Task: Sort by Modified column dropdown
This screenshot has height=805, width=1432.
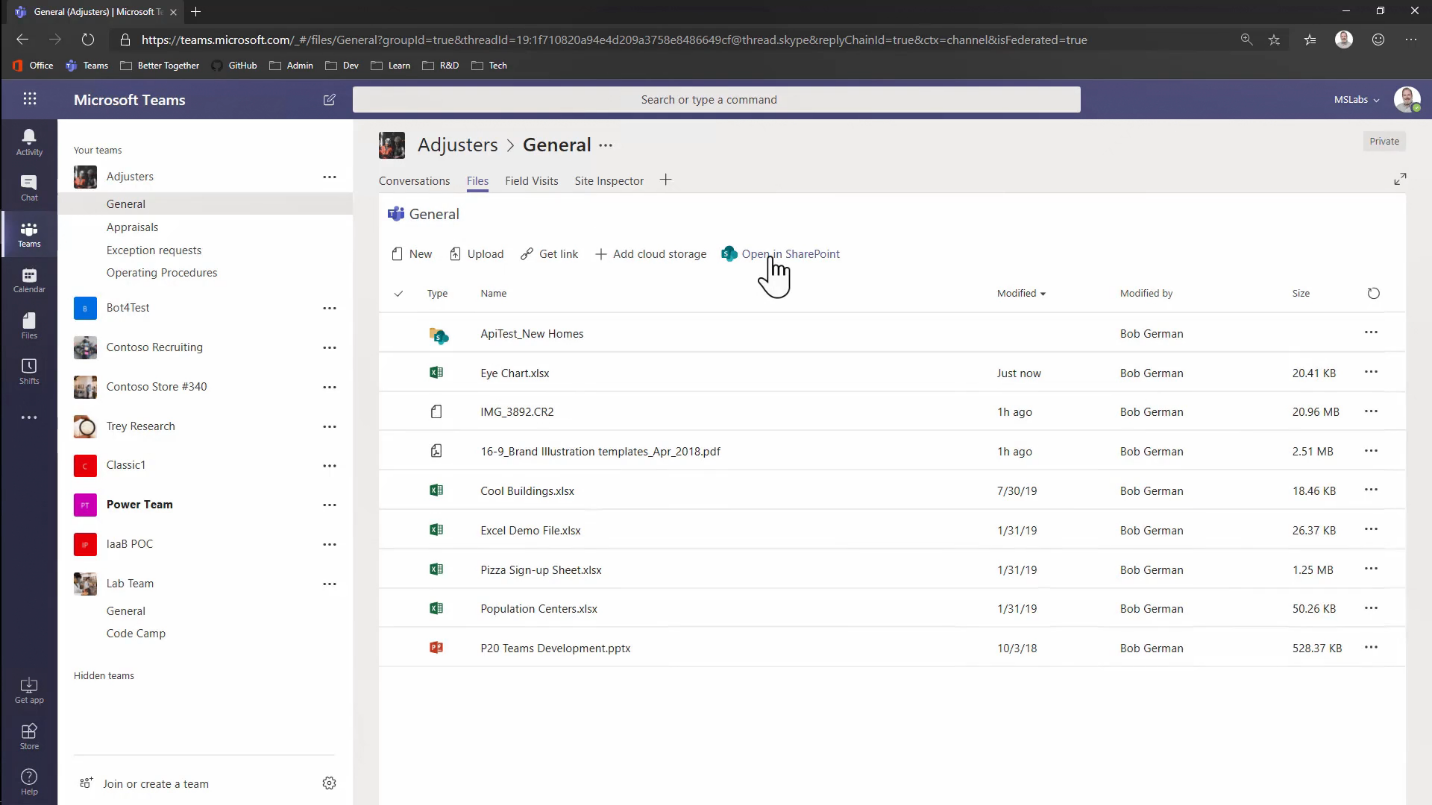Action: [x=1021, y=293]
